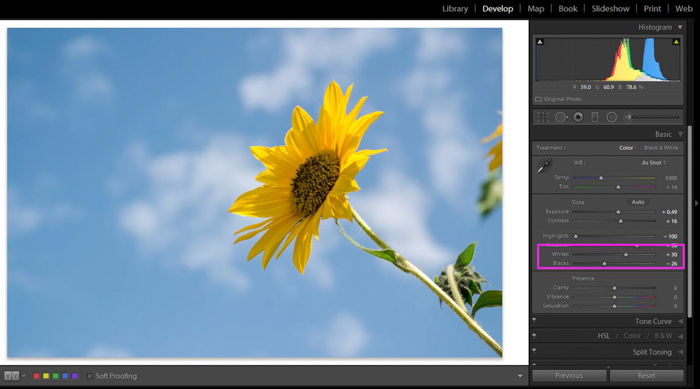Viewport: 700px width, 389px height.
Task: Select the Graduated Filter tool
Action: point(595,117)
